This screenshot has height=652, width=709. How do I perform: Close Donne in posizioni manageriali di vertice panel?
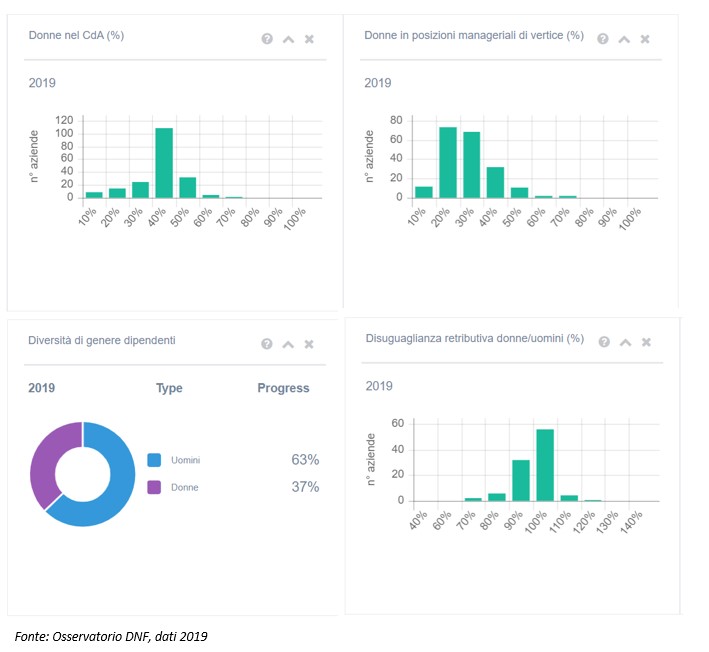645,39
